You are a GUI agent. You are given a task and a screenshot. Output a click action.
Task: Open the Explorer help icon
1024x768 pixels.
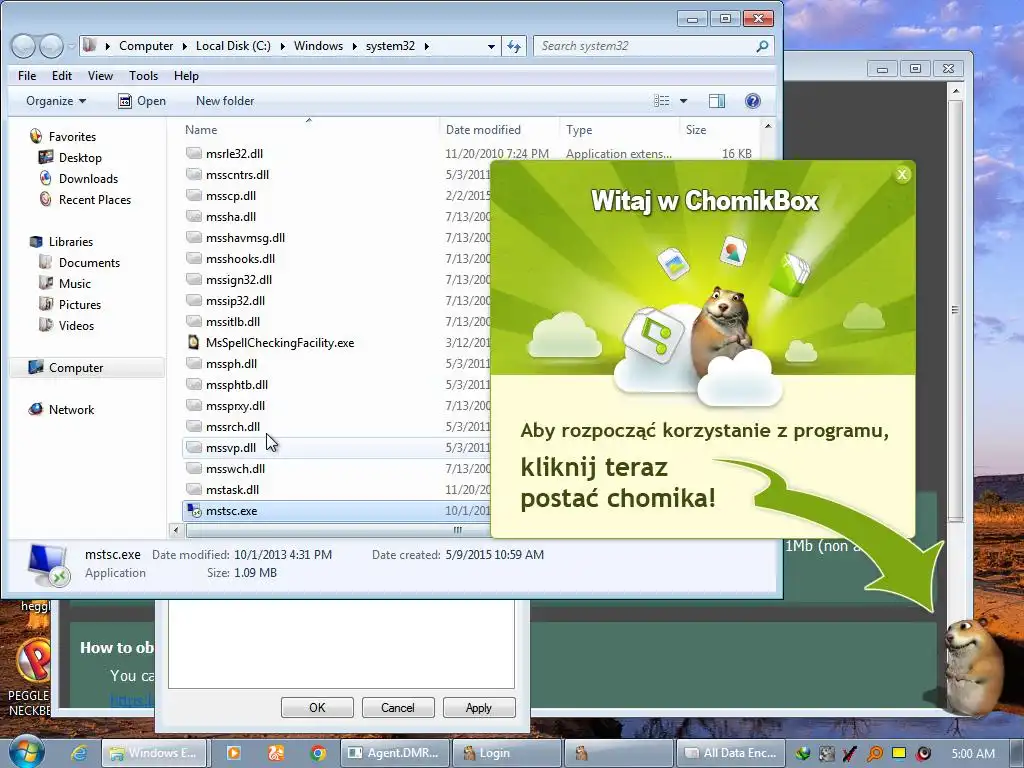(x=752, y=101)
